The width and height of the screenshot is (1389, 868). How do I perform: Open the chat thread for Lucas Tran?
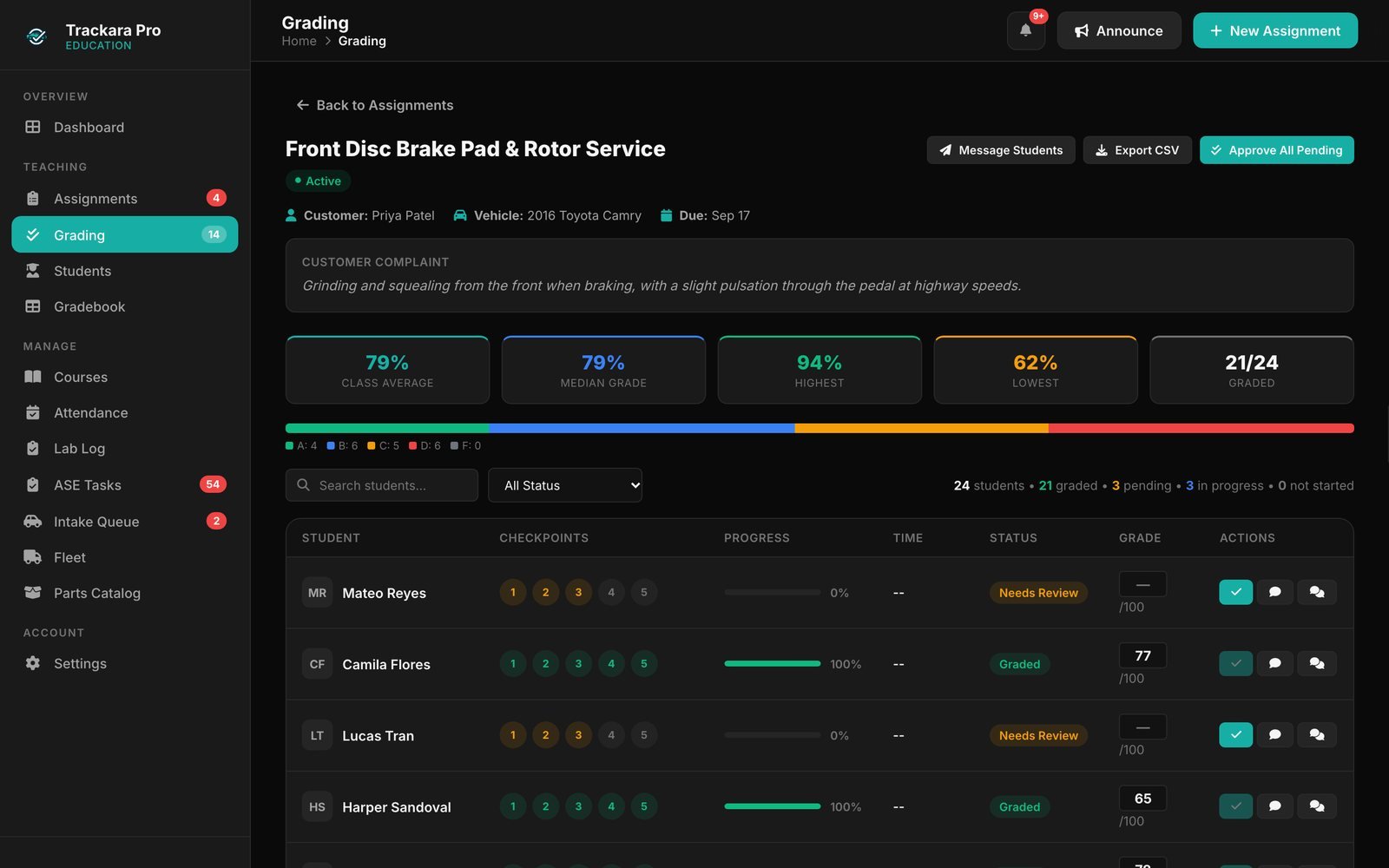(x=1317, y=734)
